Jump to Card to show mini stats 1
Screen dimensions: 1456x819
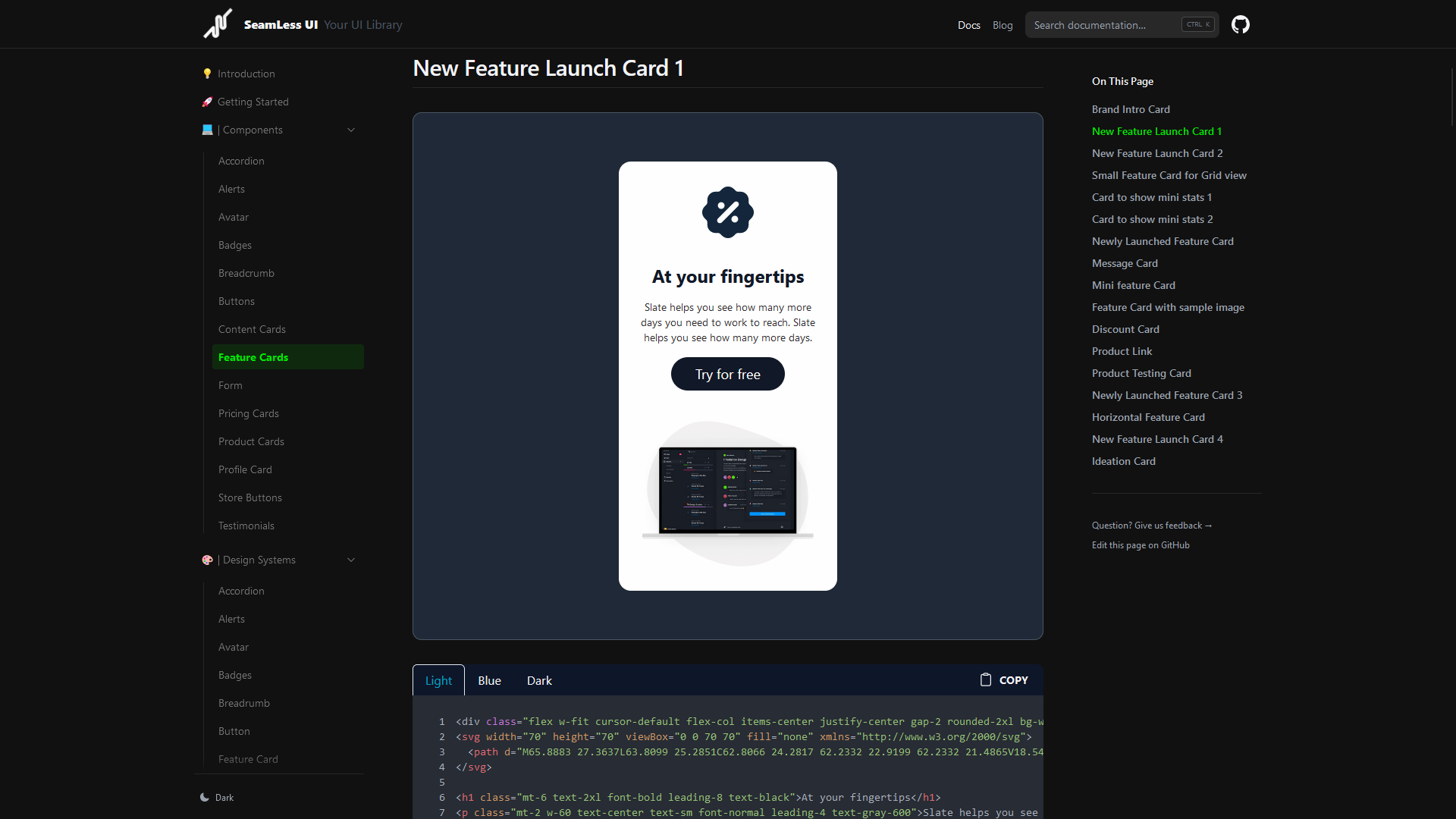(1152, 197)
